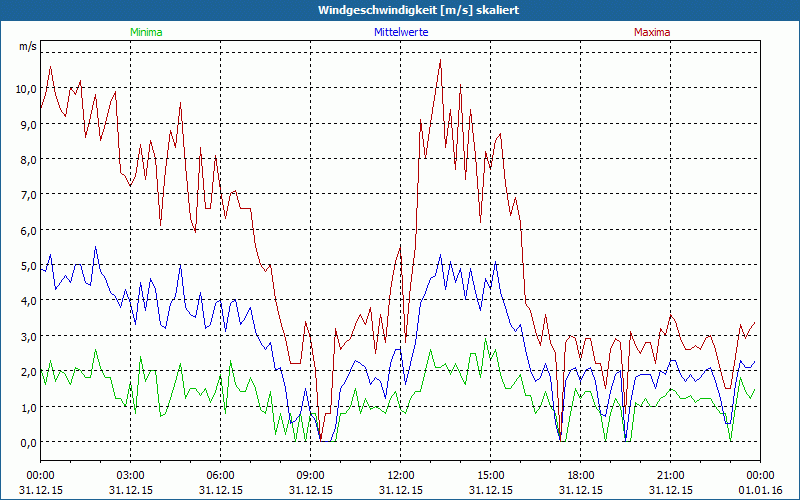Click the chart title 'Windgeschwindigkeit [m/s] skaliert'
Image resolution: width=800 pixels, height=500 pixels.
coord(418,10)
